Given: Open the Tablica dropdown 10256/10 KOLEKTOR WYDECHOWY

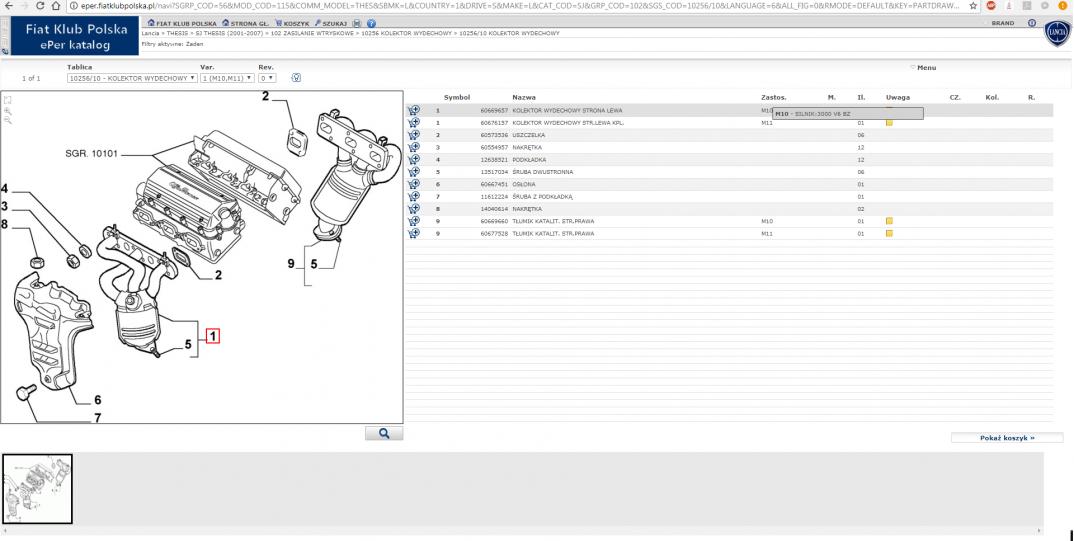Looking at the screenshot, I should click(x=132, y=78).
